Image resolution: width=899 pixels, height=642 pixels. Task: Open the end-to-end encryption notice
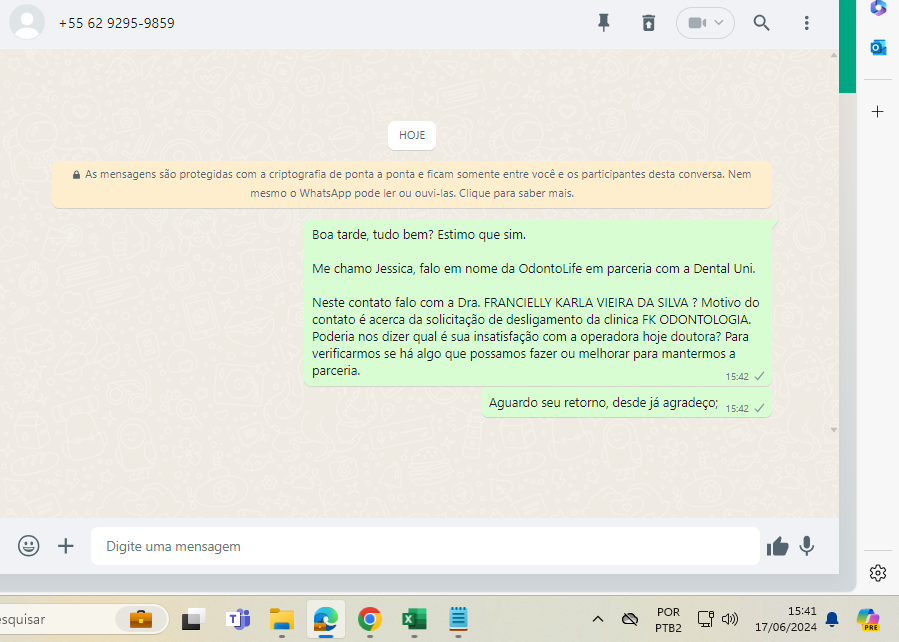412,183
